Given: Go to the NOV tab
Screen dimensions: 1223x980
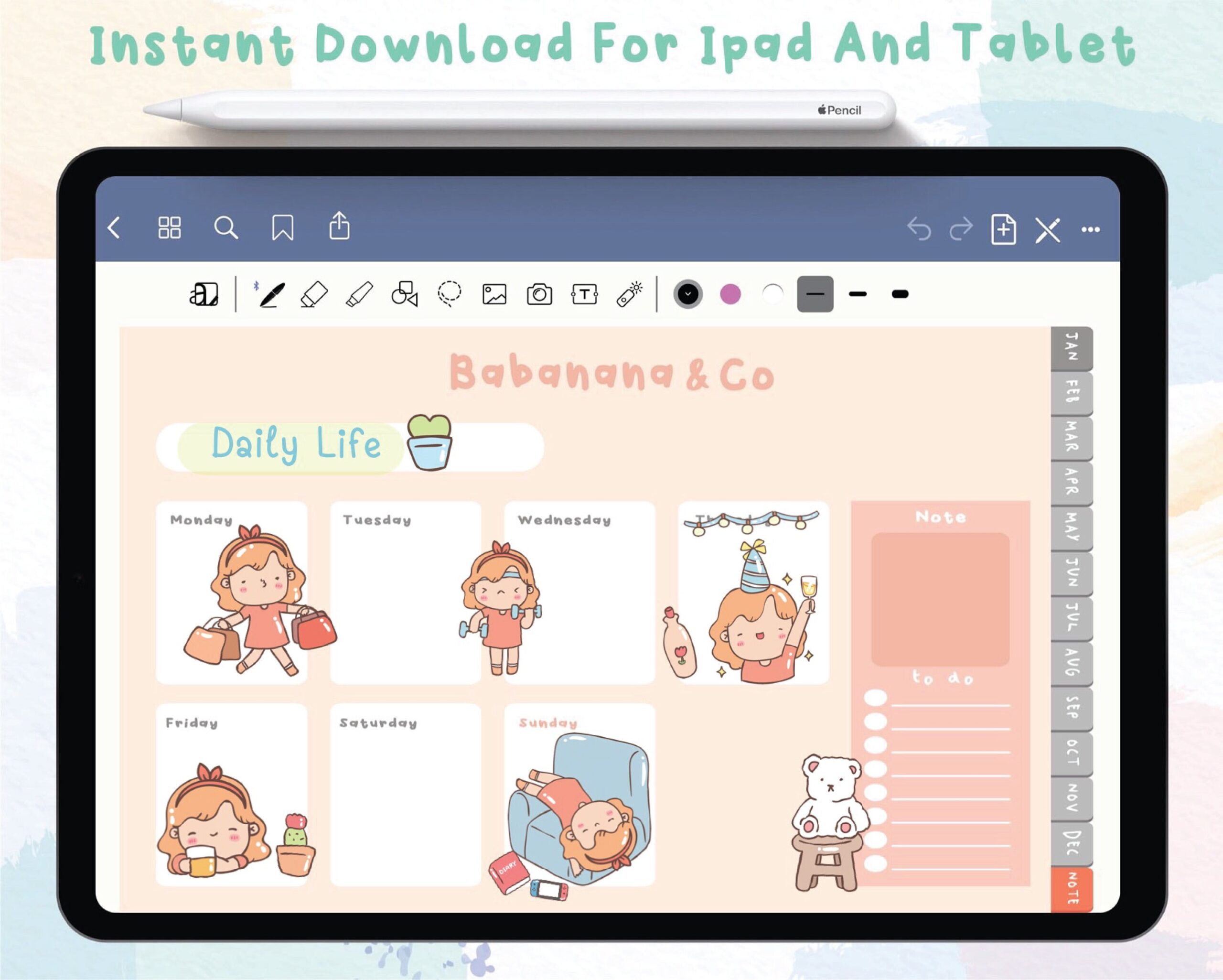Looking at the screenshot, I should (1072, 798).
